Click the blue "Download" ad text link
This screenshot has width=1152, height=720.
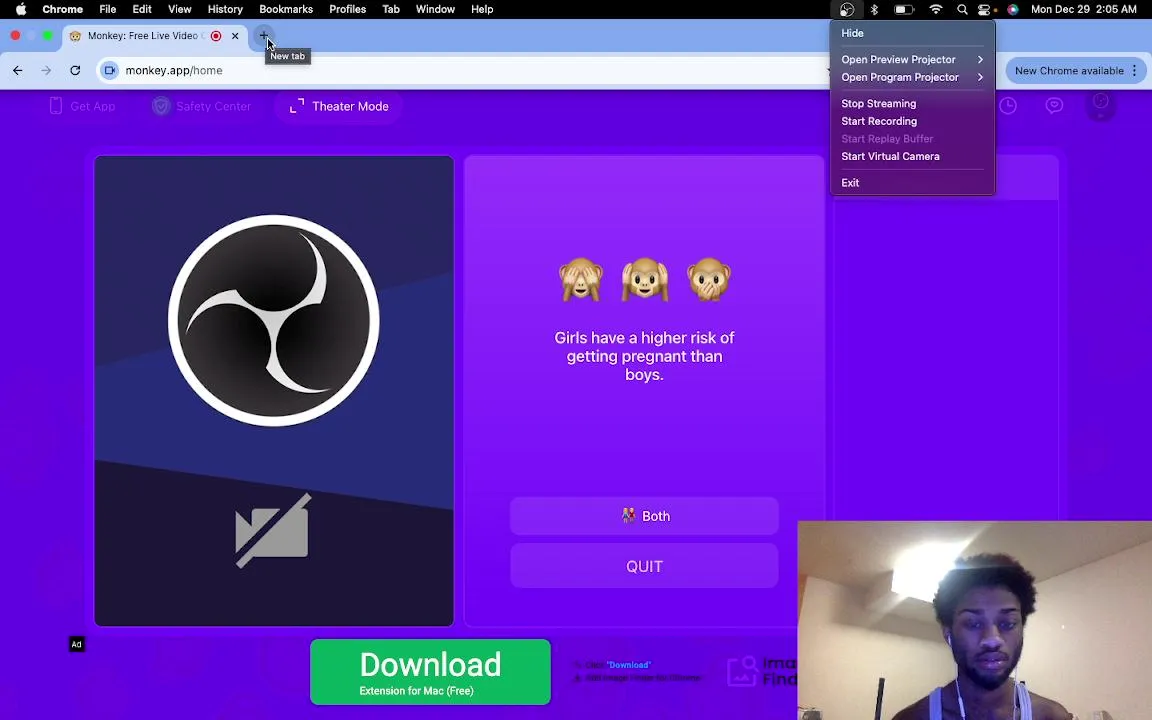629,665
